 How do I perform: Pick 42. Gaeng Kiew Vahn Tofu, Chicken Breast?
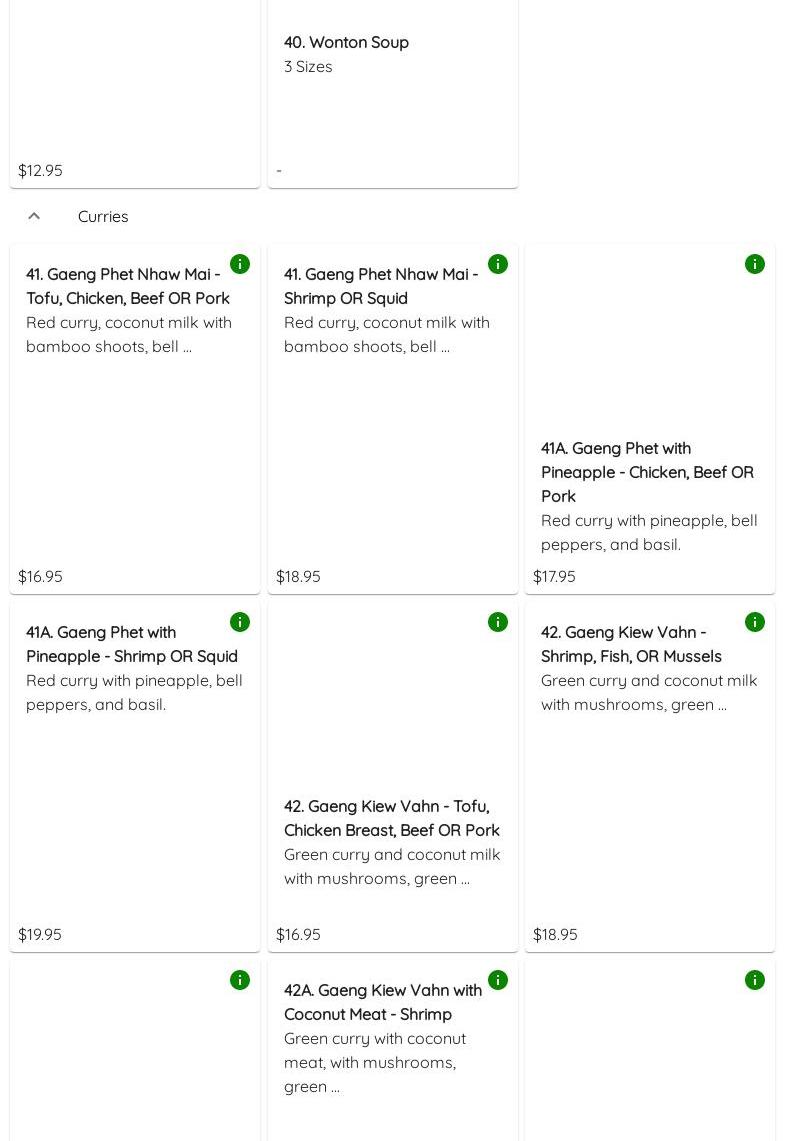tap(391, 818)
